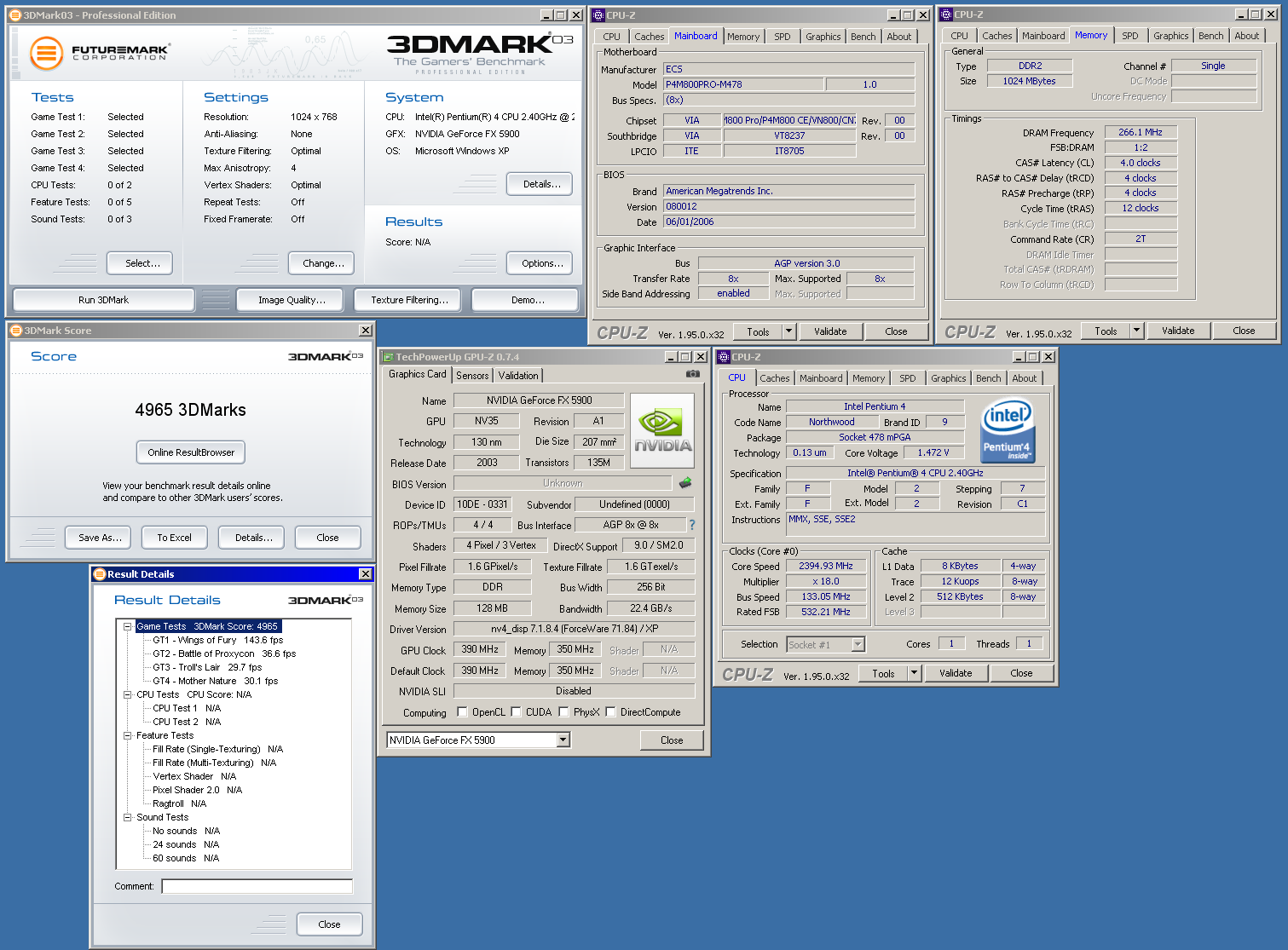
Task: Click title bar icon of Mainboard CPU-Z window
Action: (x=598, y=15)
